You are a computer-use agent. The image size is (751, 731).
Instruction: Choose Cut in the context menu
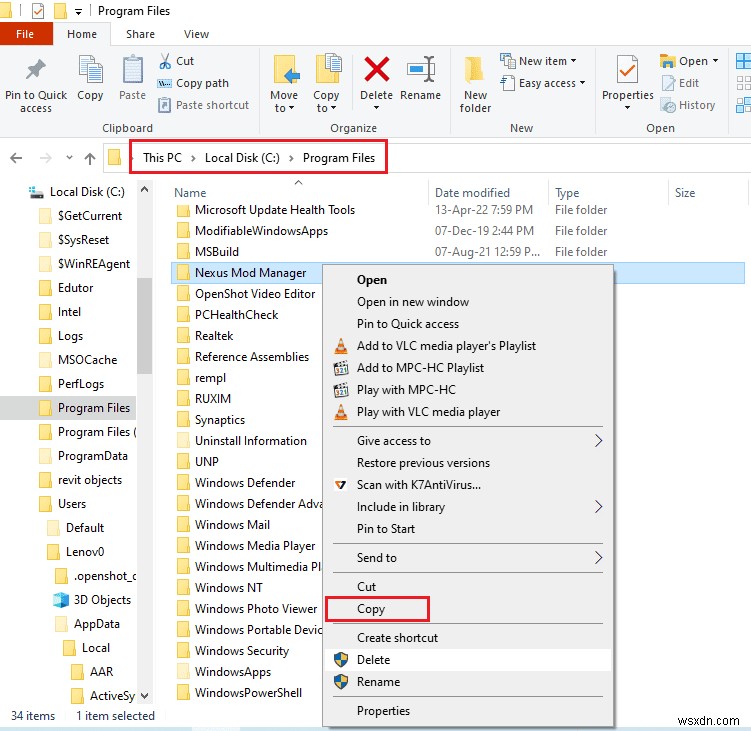[467, 587]
